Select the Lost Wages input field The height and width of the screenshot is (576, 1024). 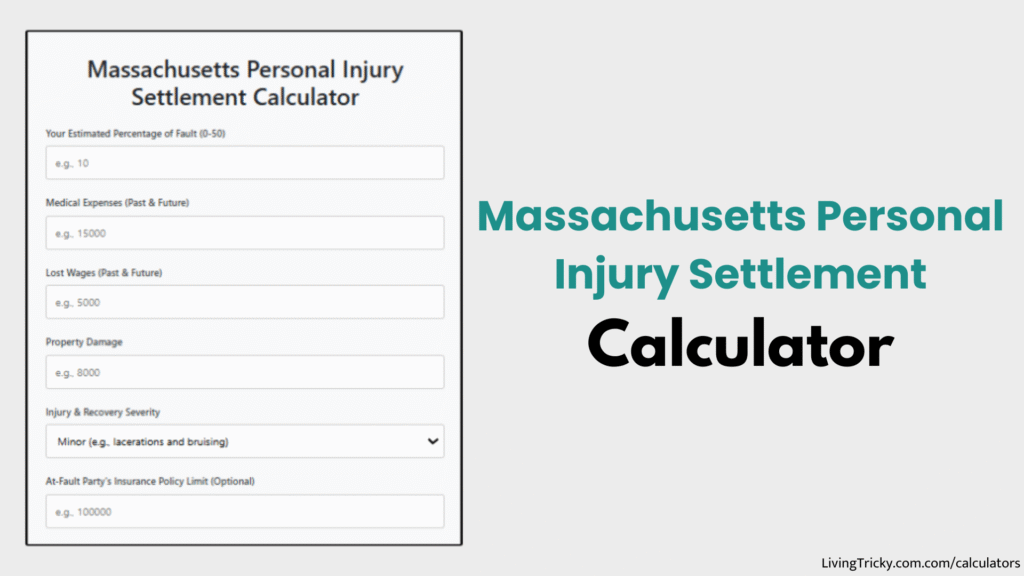pyautogui.click(x=244, y=302)
